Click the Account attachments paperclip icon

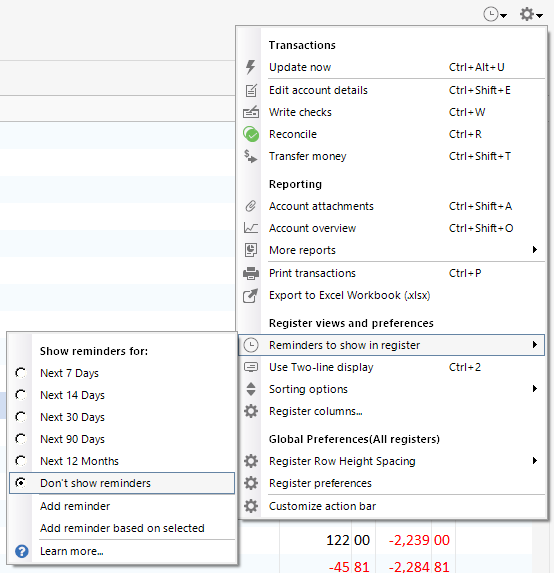pos(251,206)
